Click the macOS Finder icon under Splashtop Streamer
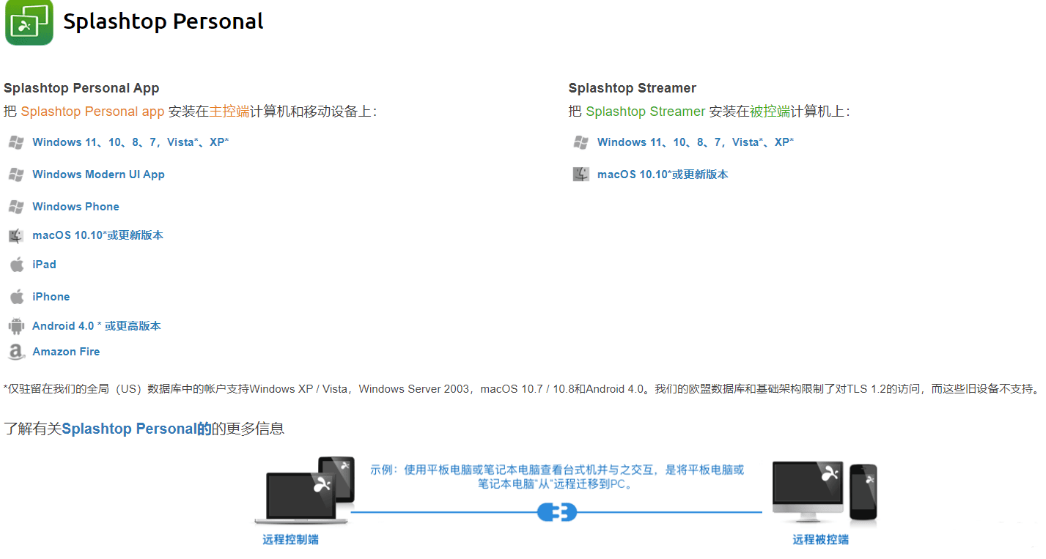This screenshot has width=1046, height=559. tap(581, 174)
